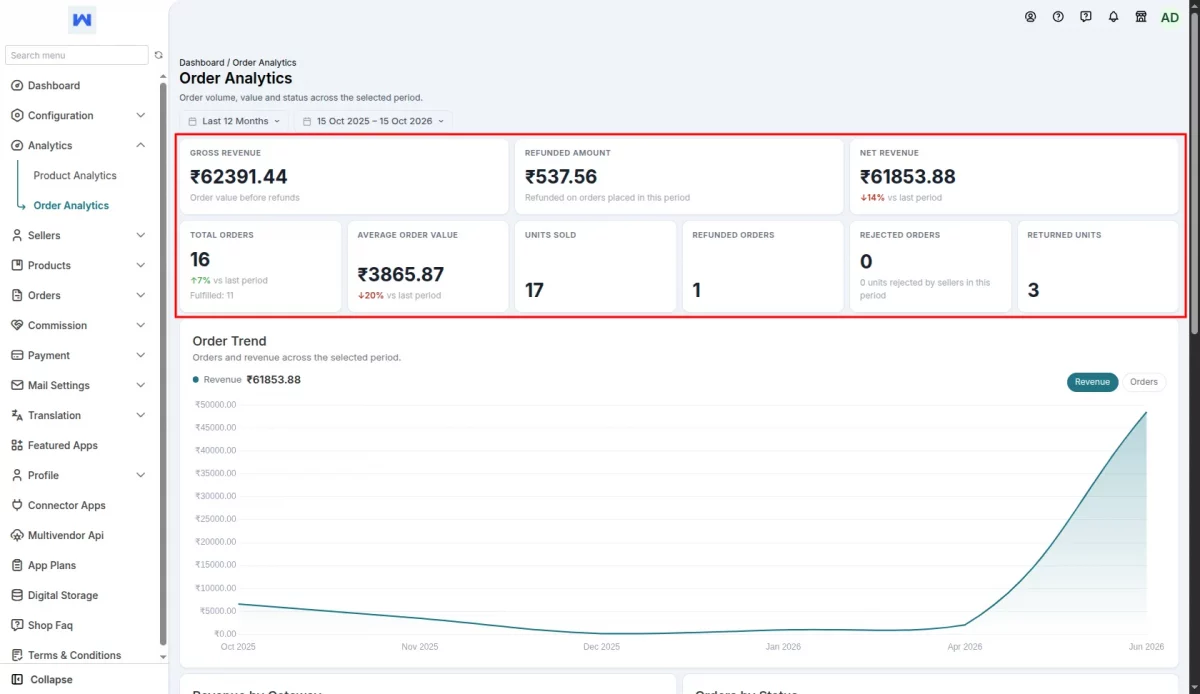
Task: Click the Products box icon in sidebar
Action: pos(17,266)
